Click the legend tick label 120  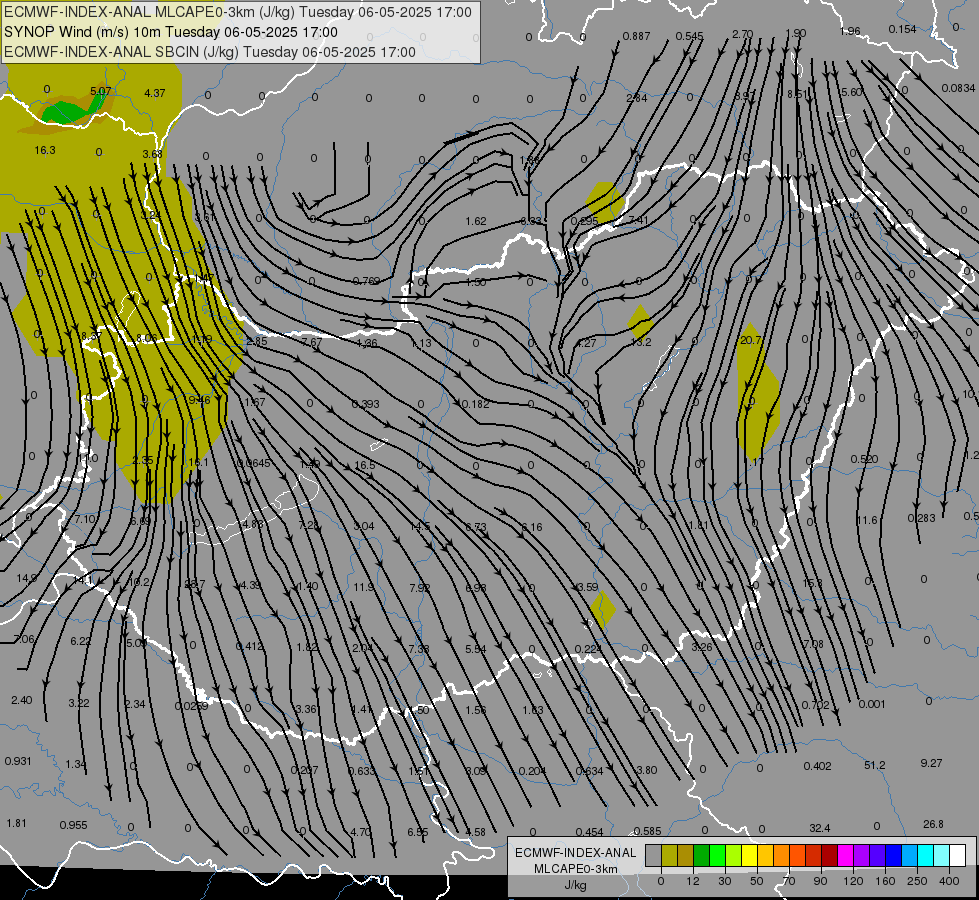853,881
